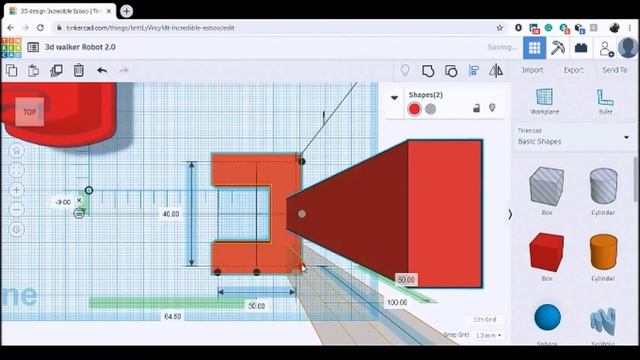
Task: Redo the last undone action
Action: click(x=124, y=71)
